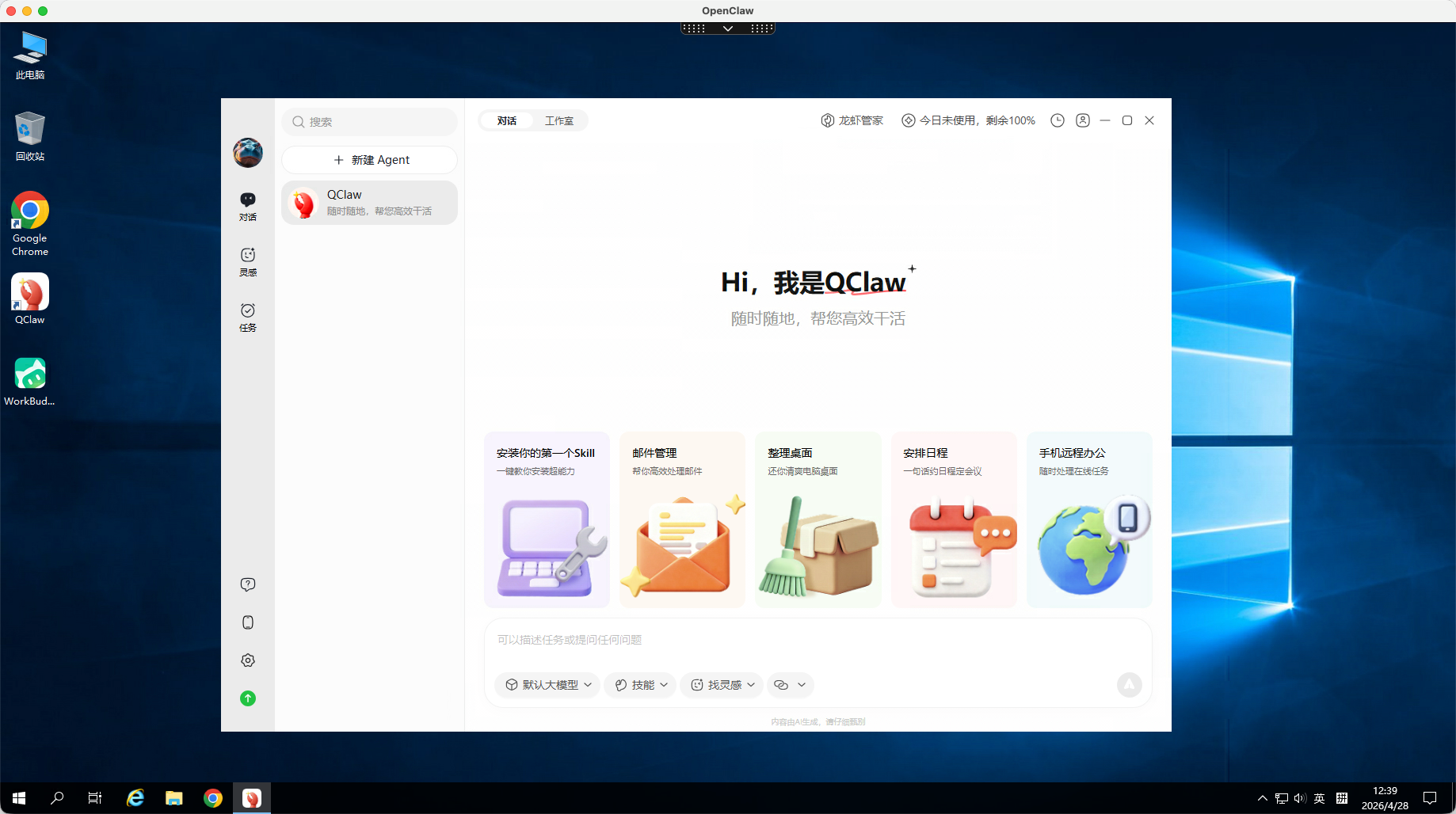Screen dimensions: 1456x814
Task: Open the 邮件管理 card
Action: pyautogui.click(x=683, y=519)
